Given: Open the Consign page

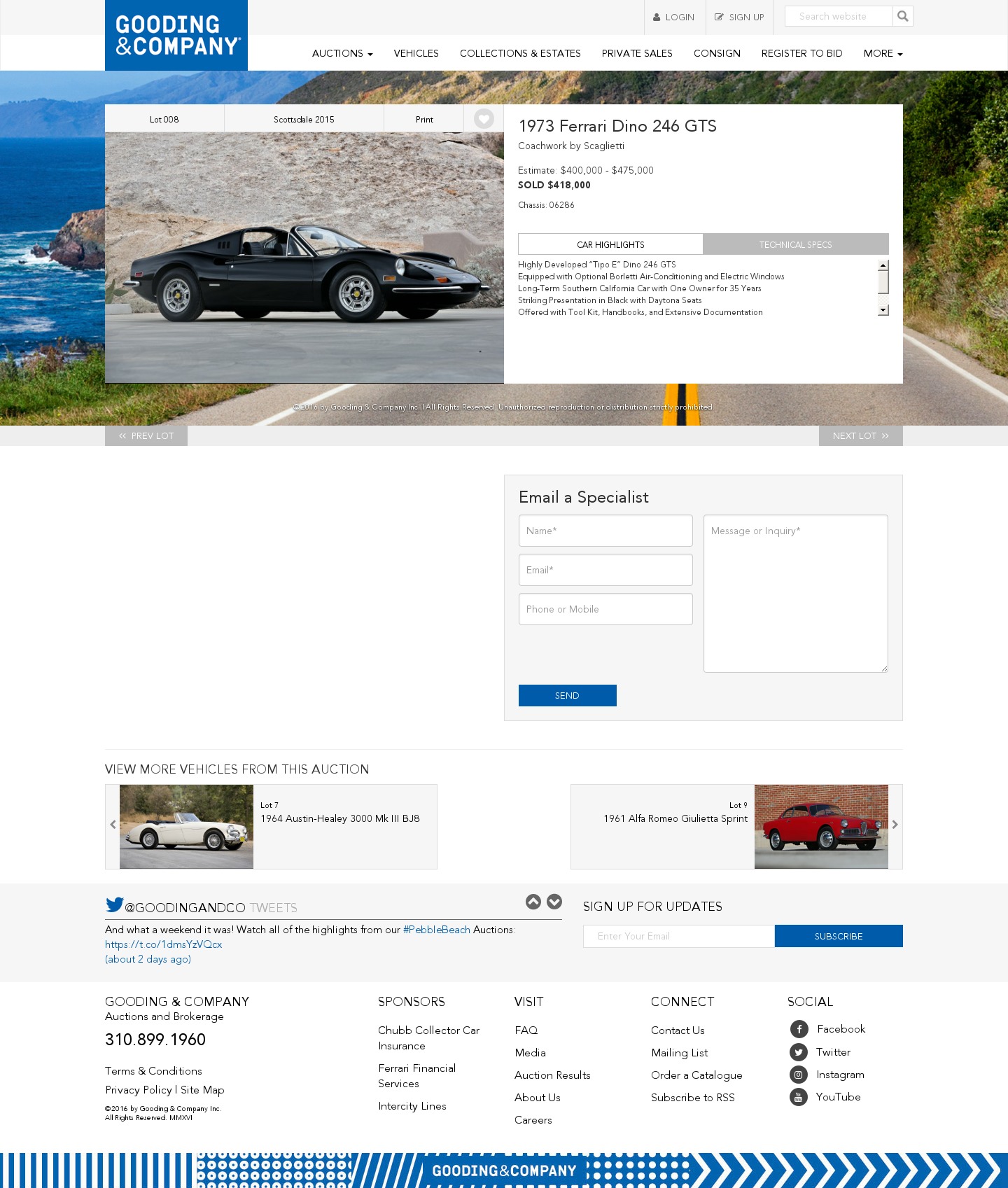Looking at the screenshot, I should pyautogui.click(x=717, y=53).
